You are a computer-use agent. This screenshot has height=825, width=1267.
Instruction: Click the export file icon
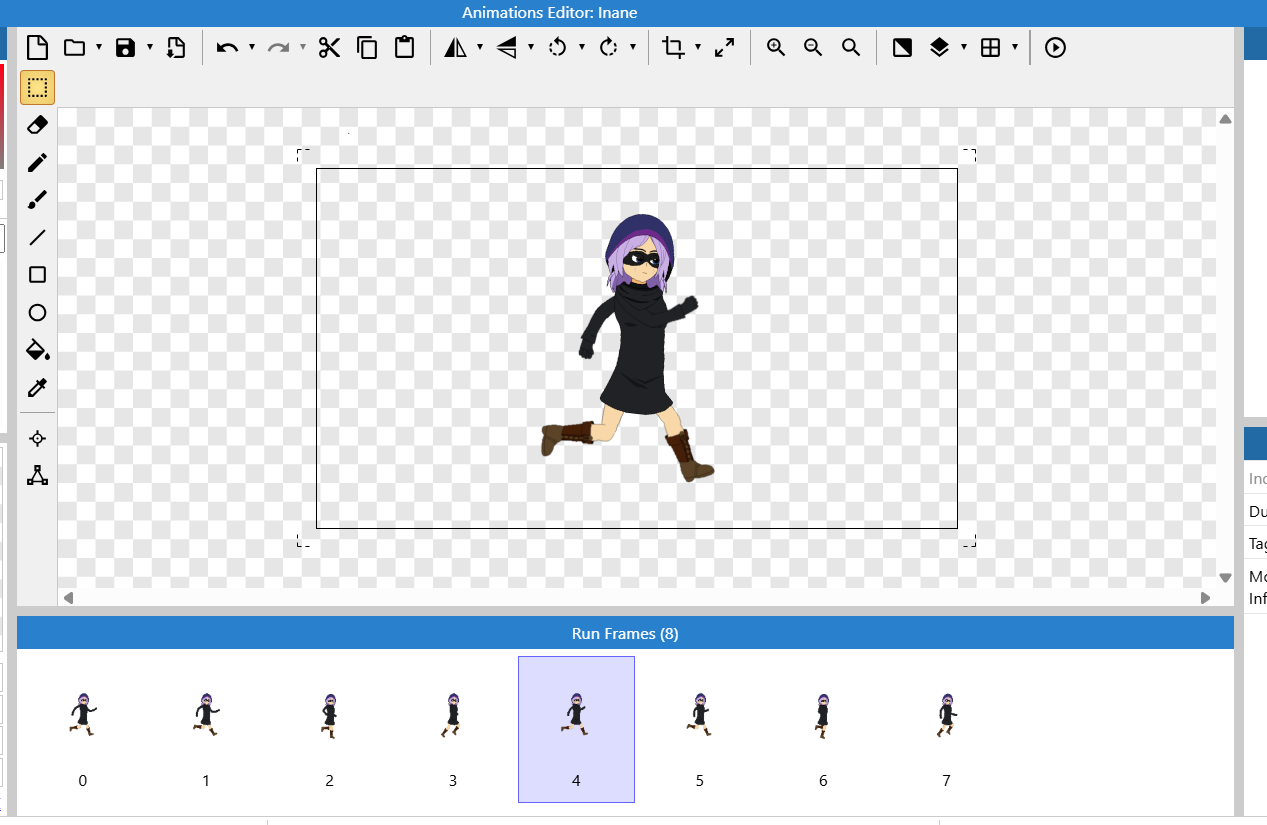(176, 47)
